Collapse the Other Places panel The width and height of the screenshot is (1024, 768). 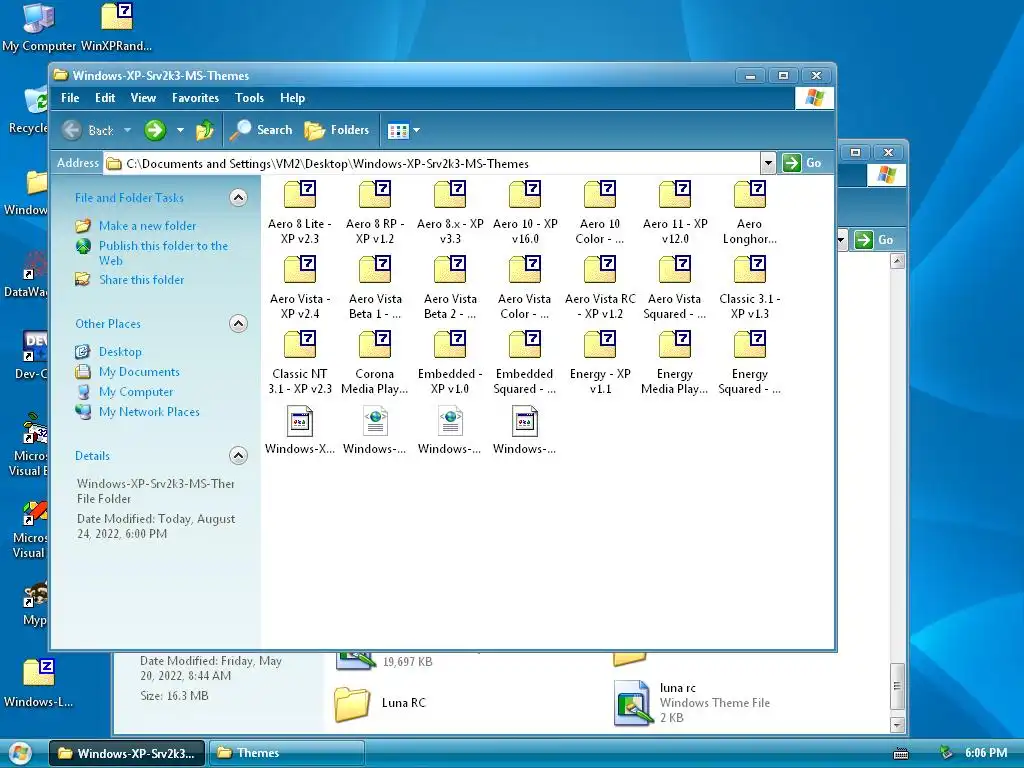pos(238,324)
